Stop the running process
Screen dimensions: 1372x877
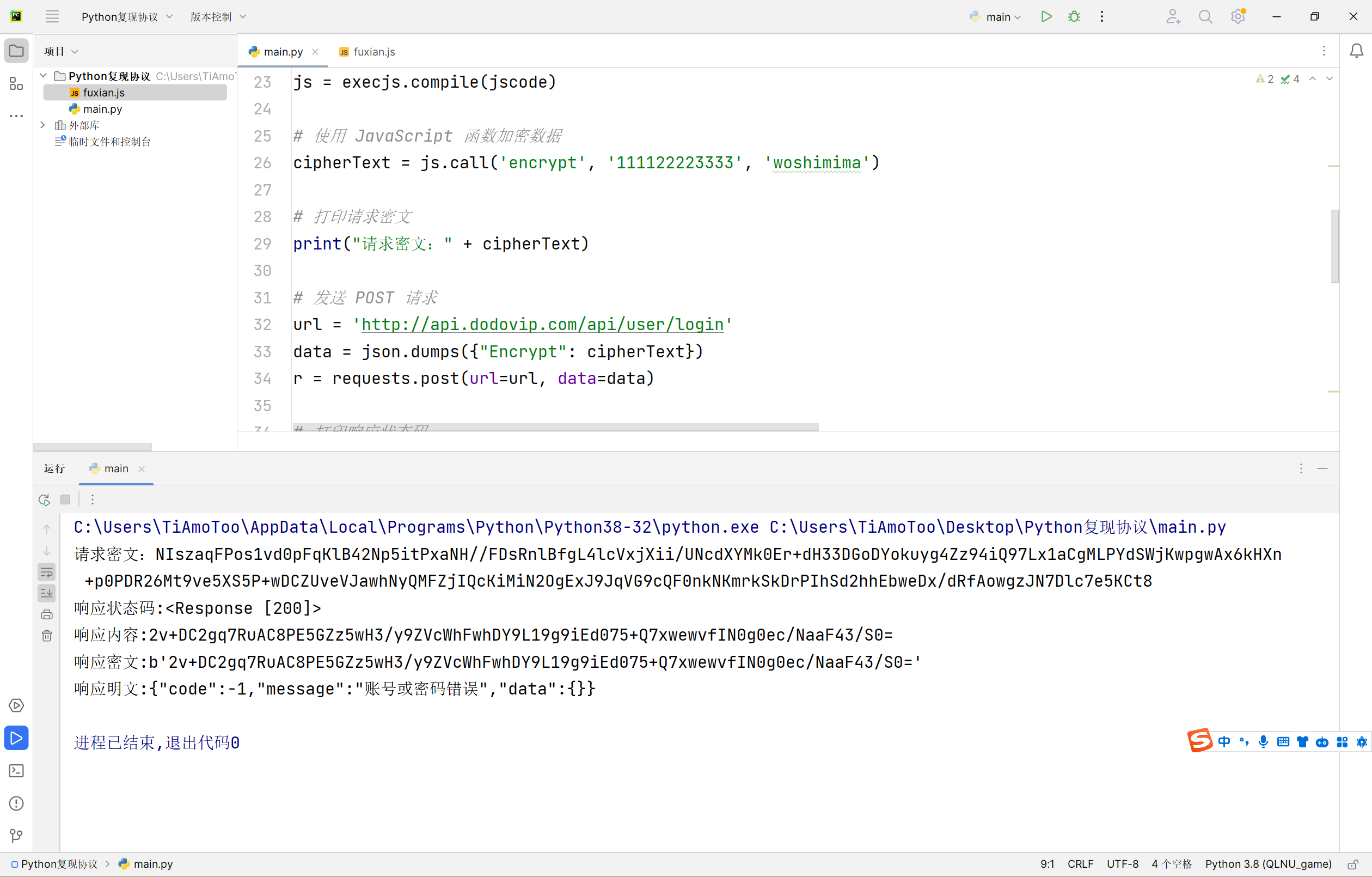coord(65,500)
